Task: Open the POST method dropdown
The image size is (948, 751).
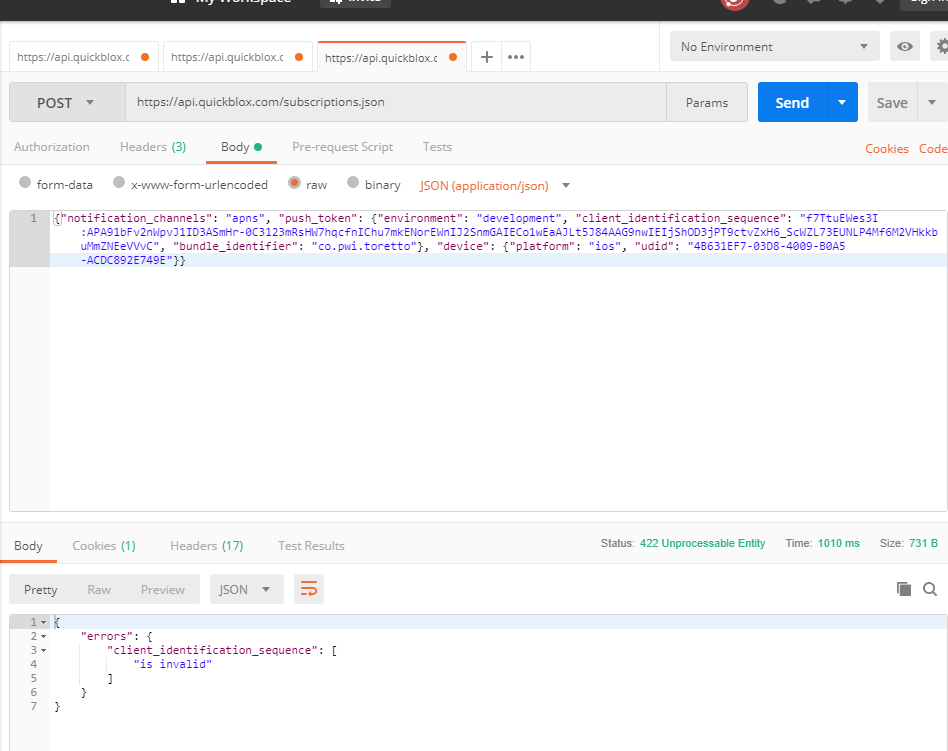Action: pos(66,101)
